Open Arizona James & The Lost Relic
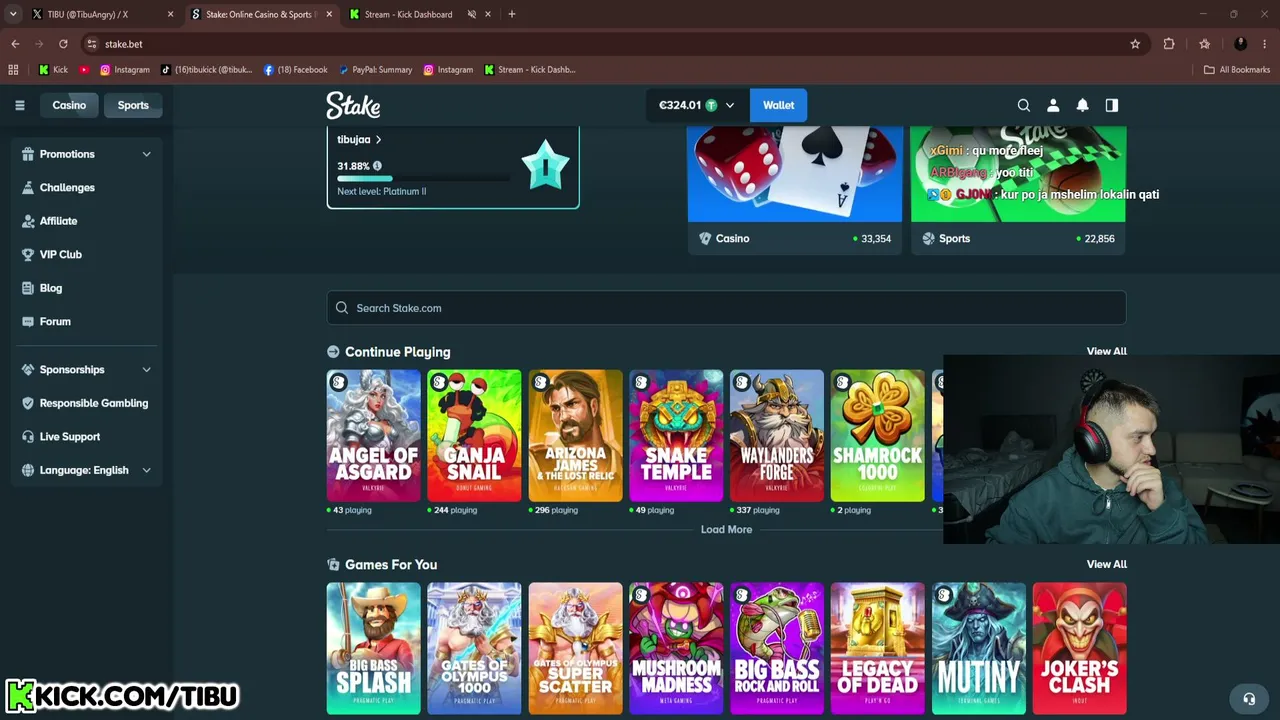 click(575, 436)
